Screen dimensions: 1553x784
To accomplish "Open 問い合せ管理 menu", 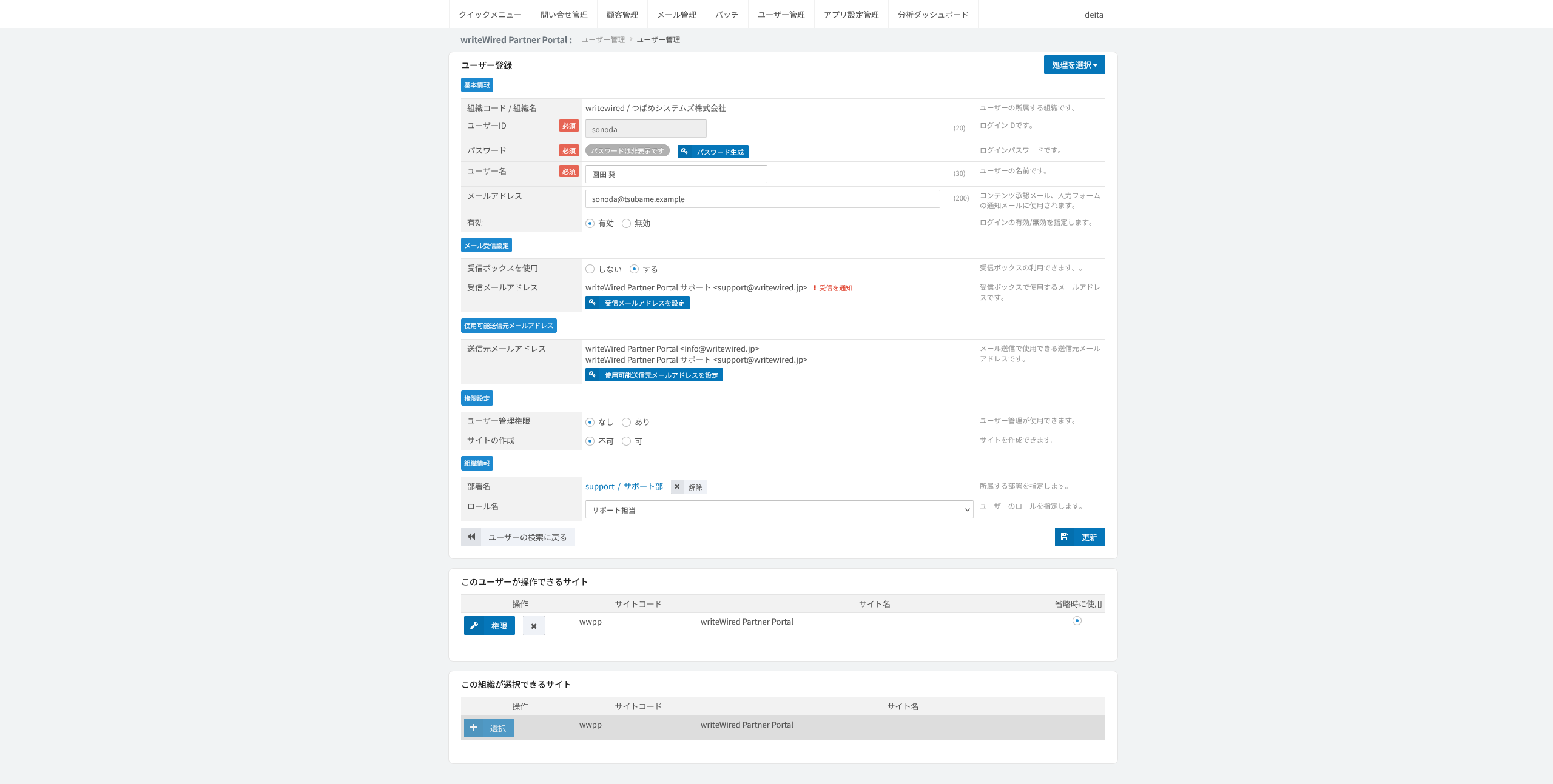I will tap(564, 15).
